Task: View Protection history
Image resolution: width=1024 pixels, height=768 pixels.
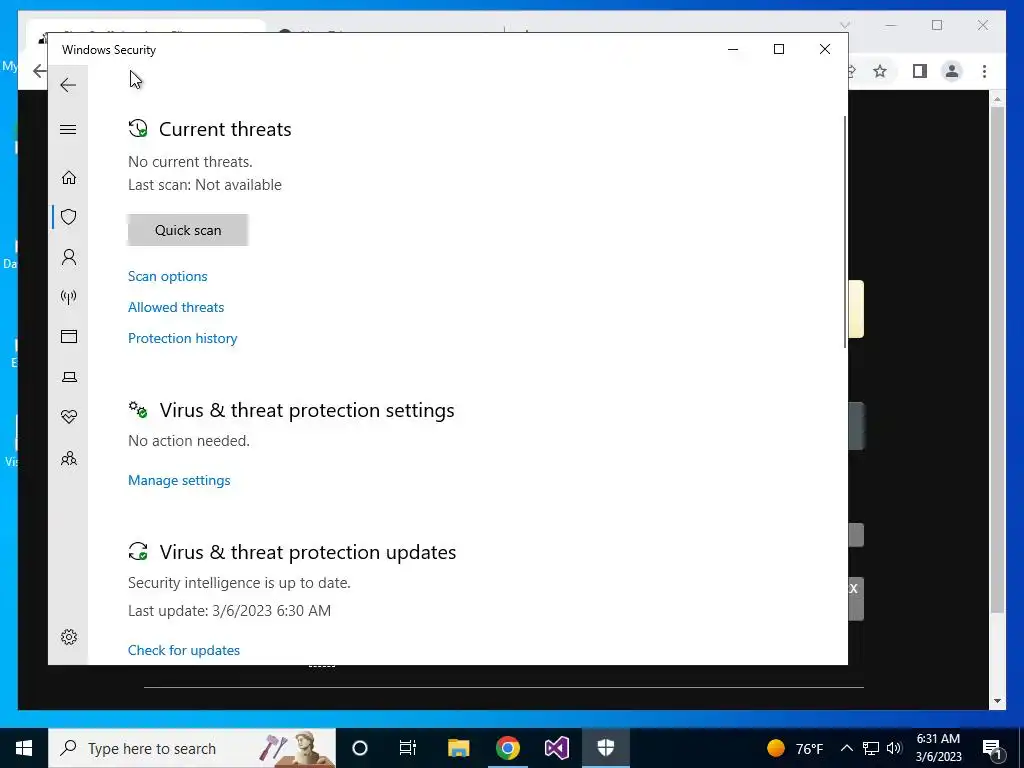Action: [x=182, y=338]
